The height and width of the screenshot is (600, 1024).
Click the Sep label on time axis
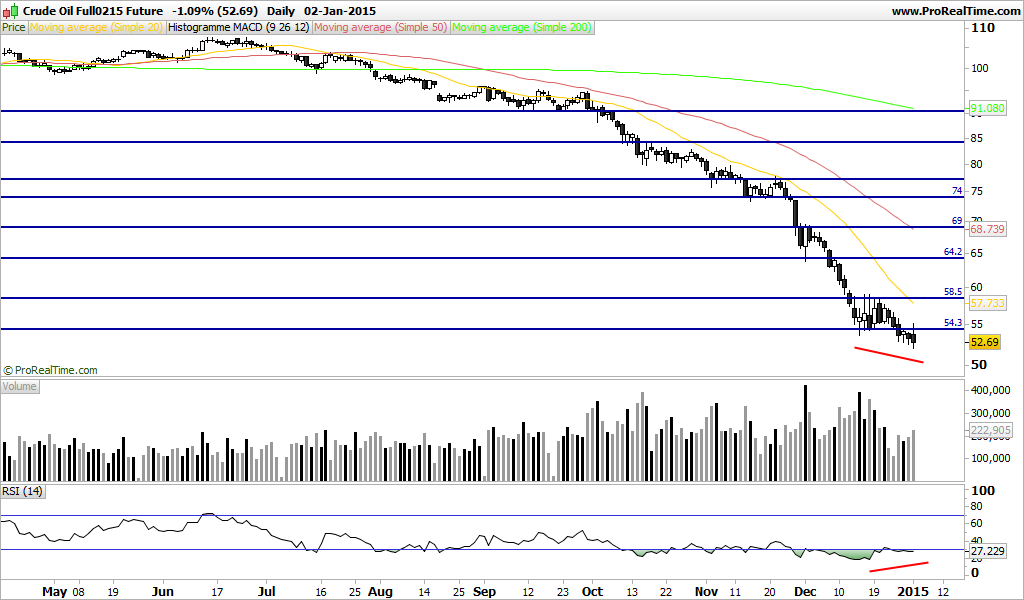coord(484,592)
